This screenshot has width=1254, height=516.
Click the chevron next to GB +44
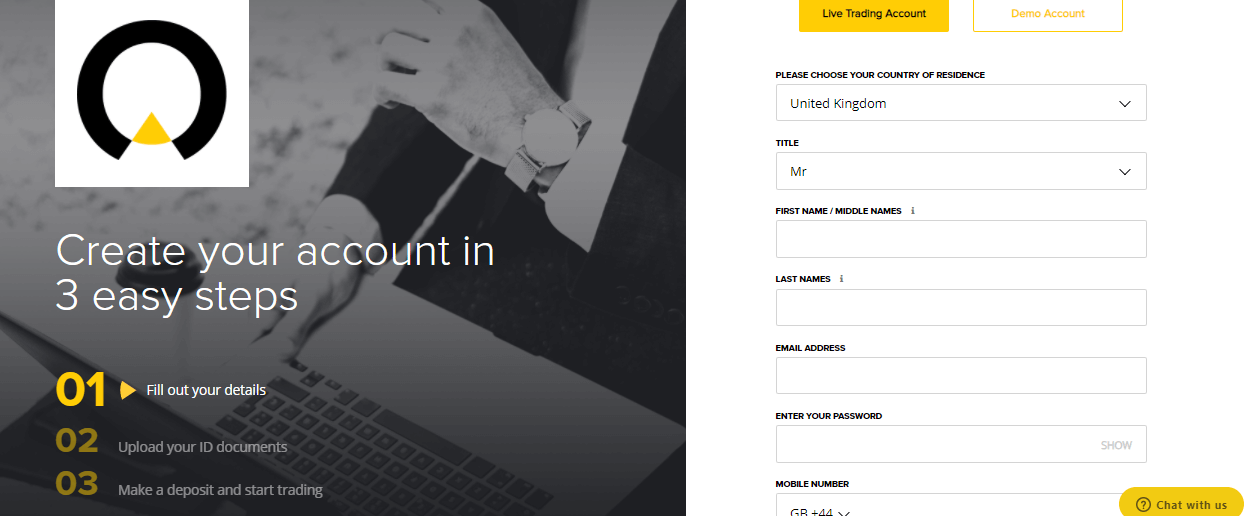tap(844, 512)
